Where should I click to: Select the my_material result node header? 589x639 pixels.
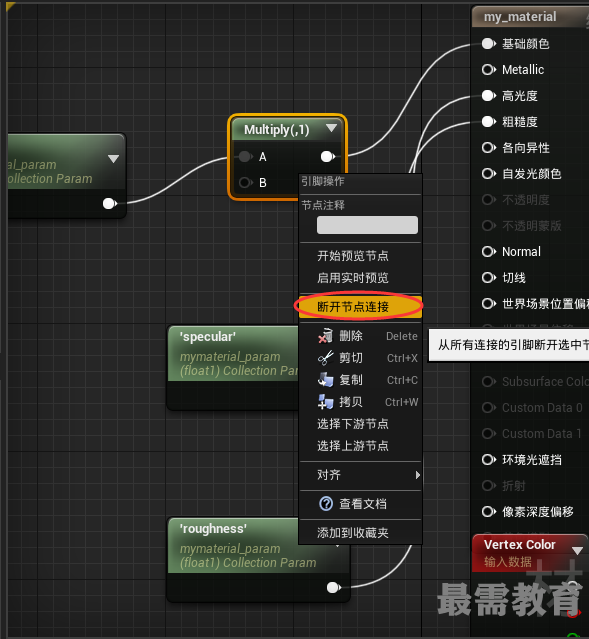coord(530,17)
